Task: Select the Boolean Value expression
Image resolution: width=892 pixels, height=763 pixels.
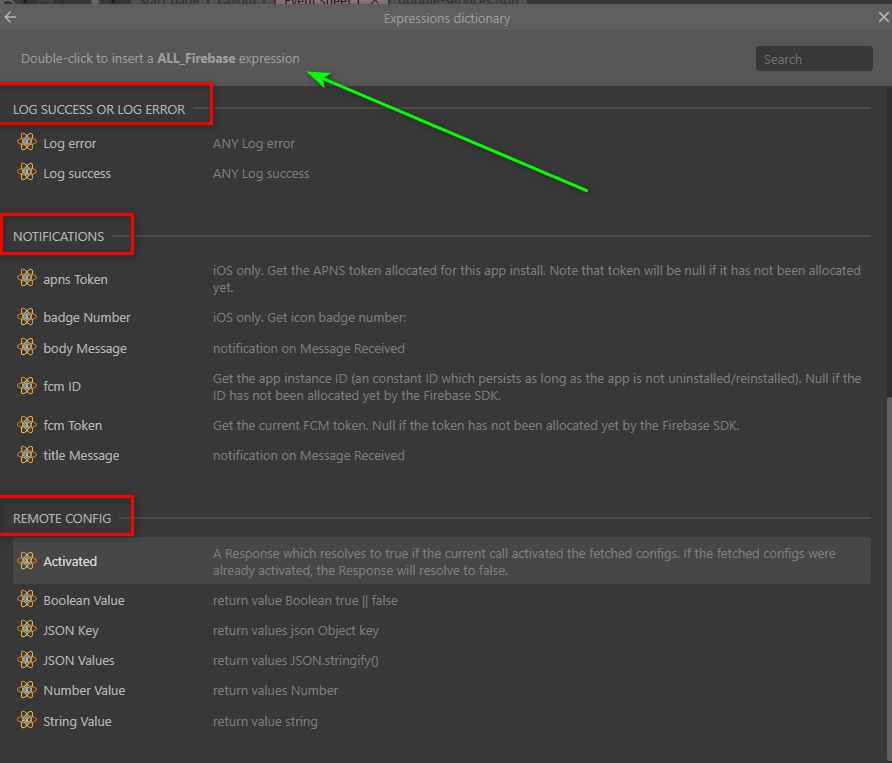Action: point(83,601)
